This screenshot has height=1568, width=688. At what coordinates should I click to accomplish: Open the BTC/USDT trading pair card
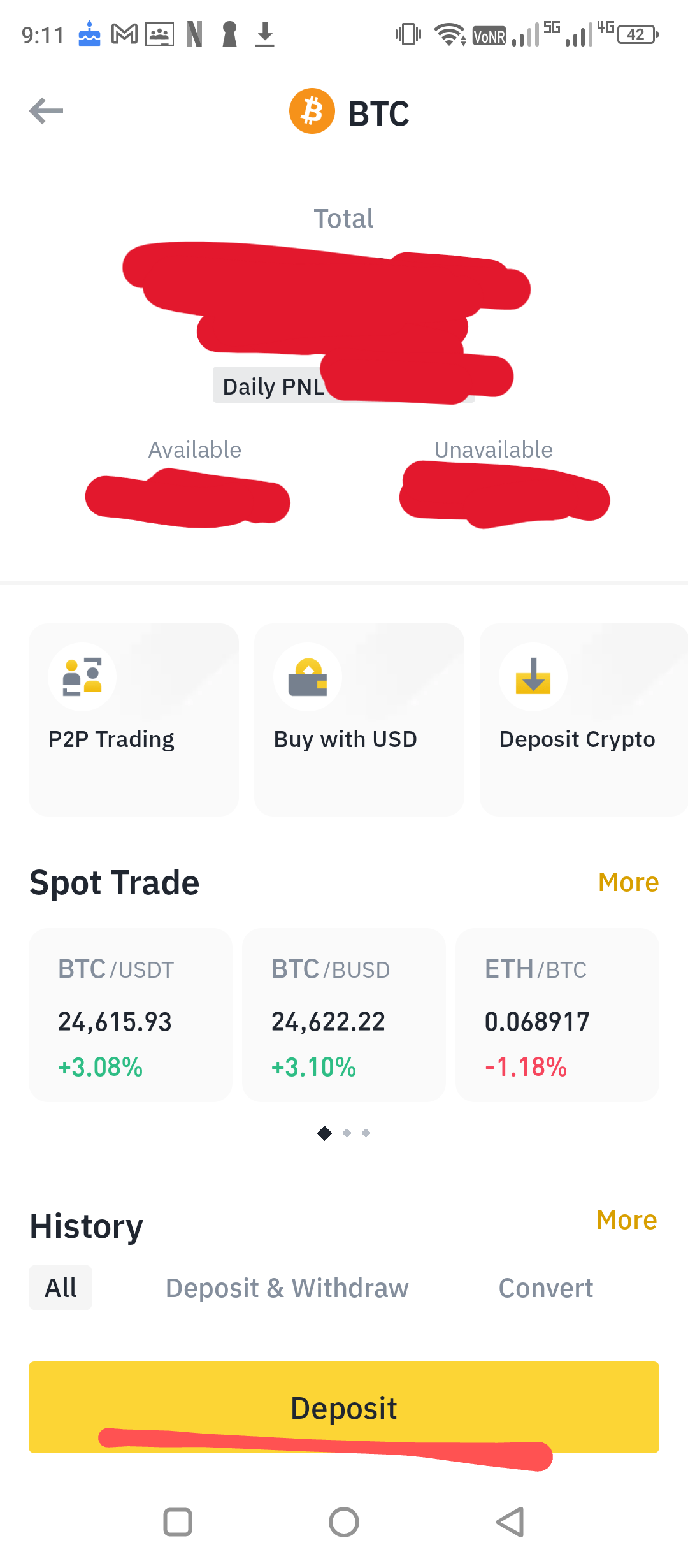pos(131,1015)
